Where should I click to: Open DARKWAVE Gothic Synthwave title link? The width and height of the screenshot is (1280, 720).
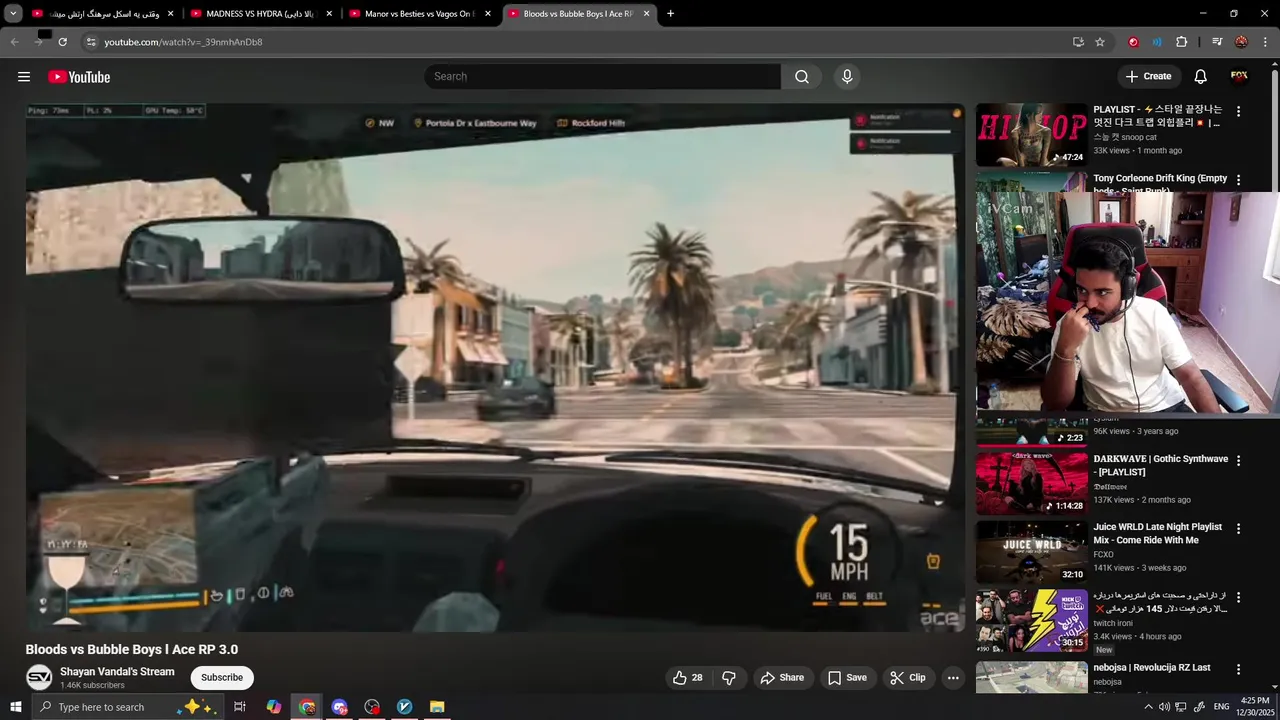tap(1160, 466)
